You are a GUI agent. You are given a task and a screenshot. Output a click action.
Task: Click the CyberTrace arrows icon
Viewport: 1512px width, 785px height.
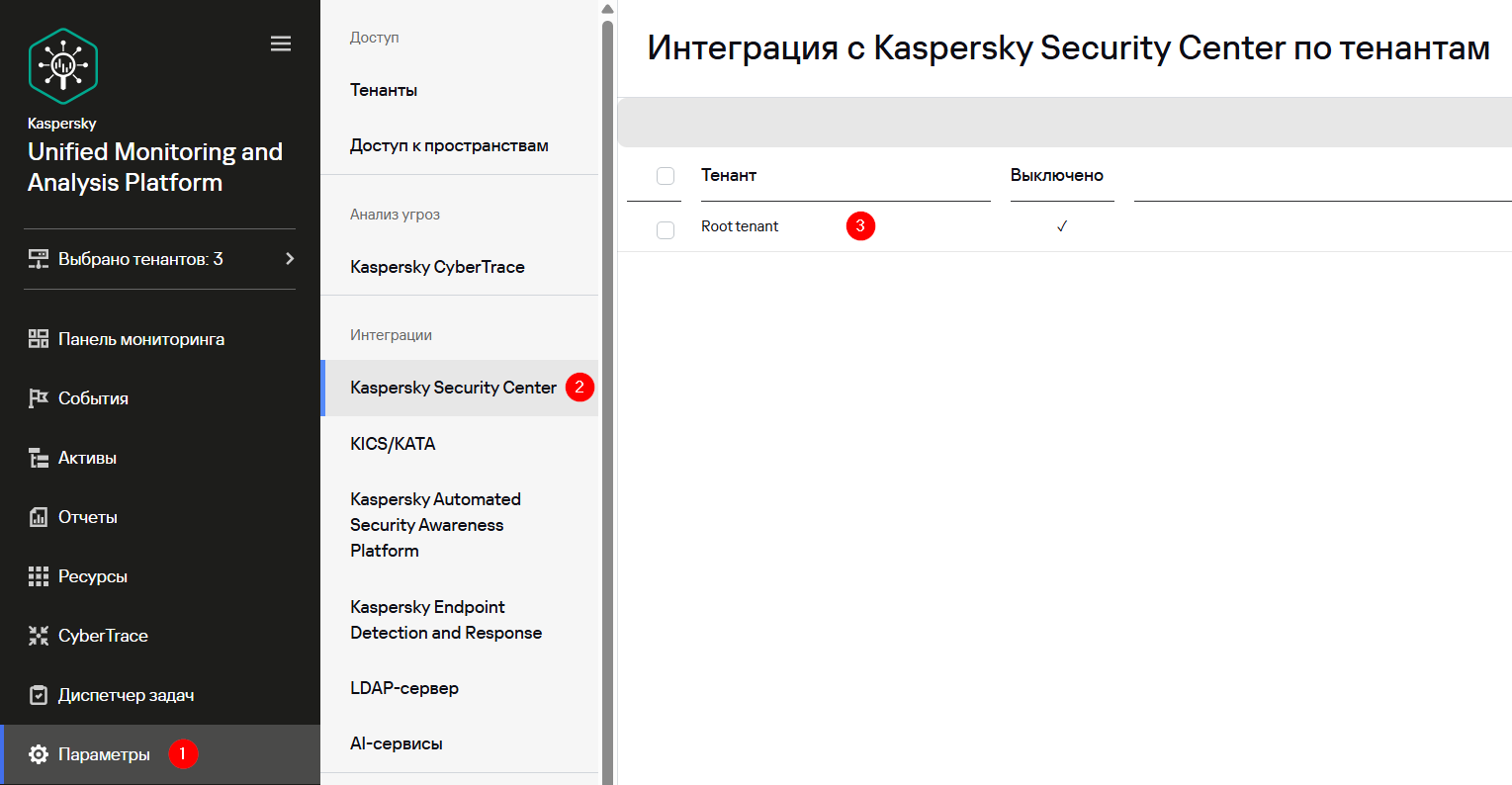coord(39,636)
